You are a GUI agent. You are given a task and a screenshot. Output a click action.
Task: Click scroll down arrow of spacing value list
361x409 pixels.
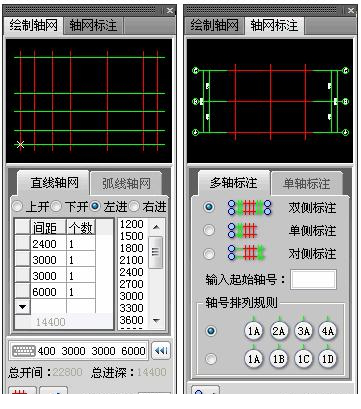point(156,321)
